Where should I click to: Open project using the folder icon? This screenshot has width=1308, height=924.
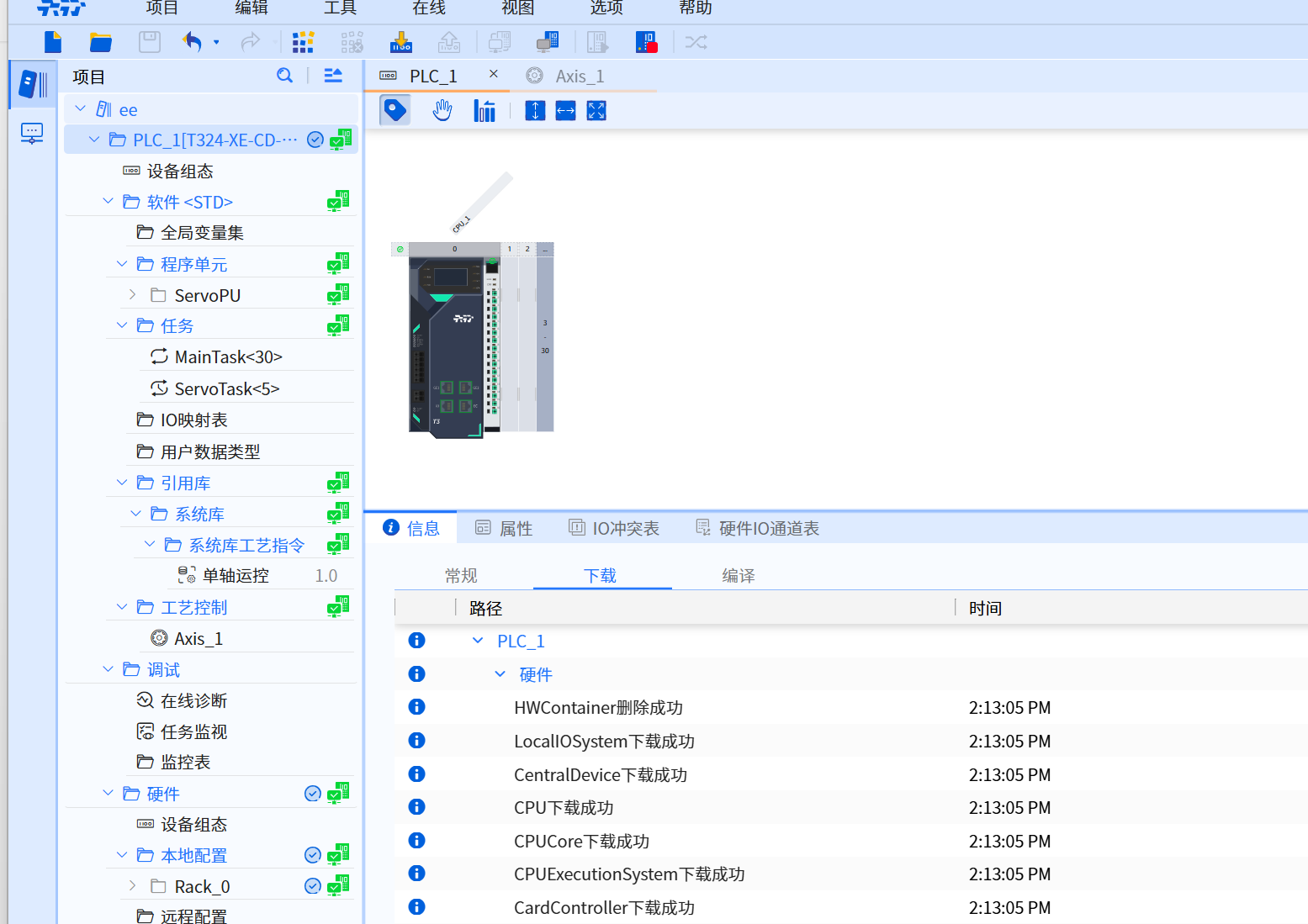101,42
